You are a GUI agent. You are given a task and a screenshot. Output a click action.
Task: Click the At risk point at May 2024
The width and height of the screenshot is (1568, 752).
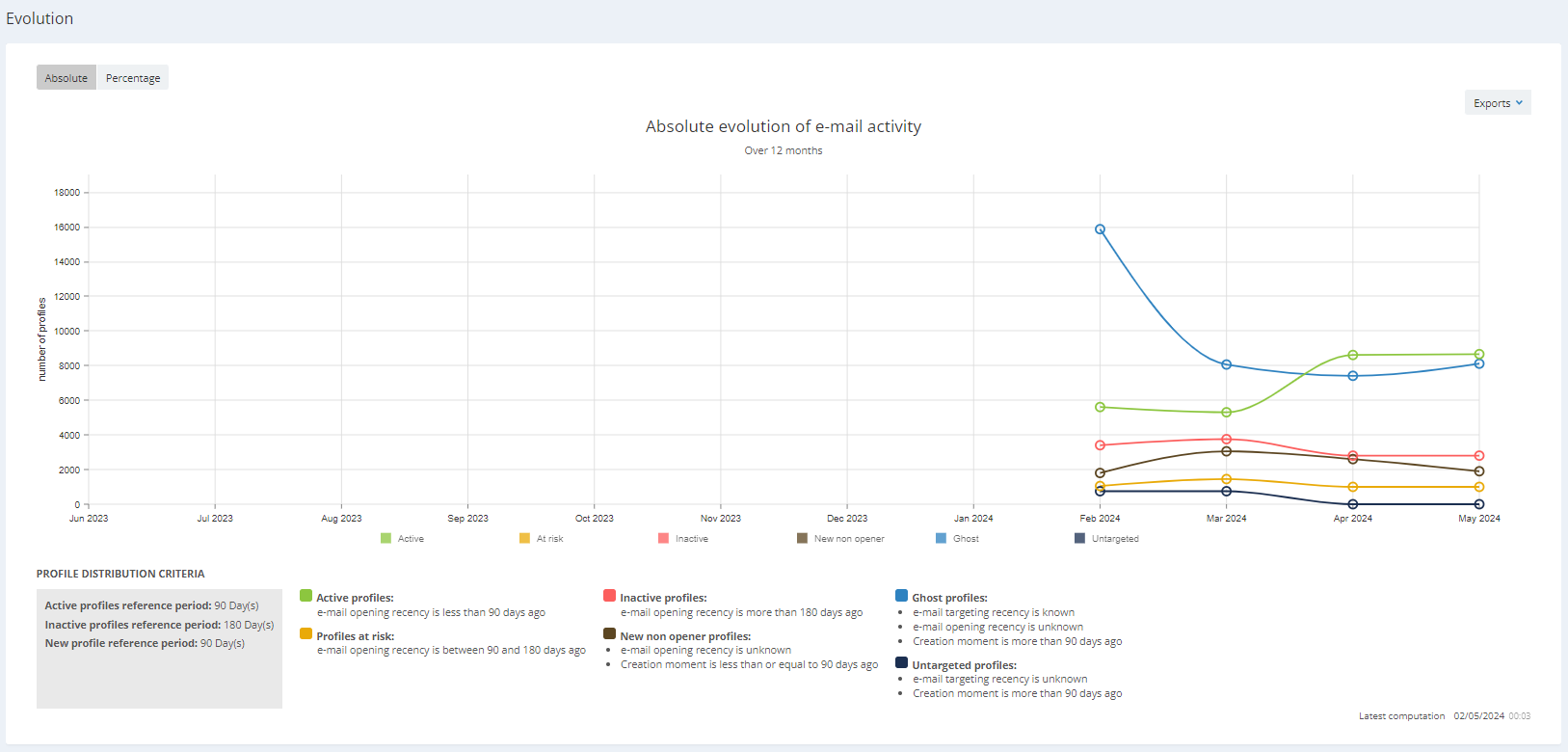1479,487
